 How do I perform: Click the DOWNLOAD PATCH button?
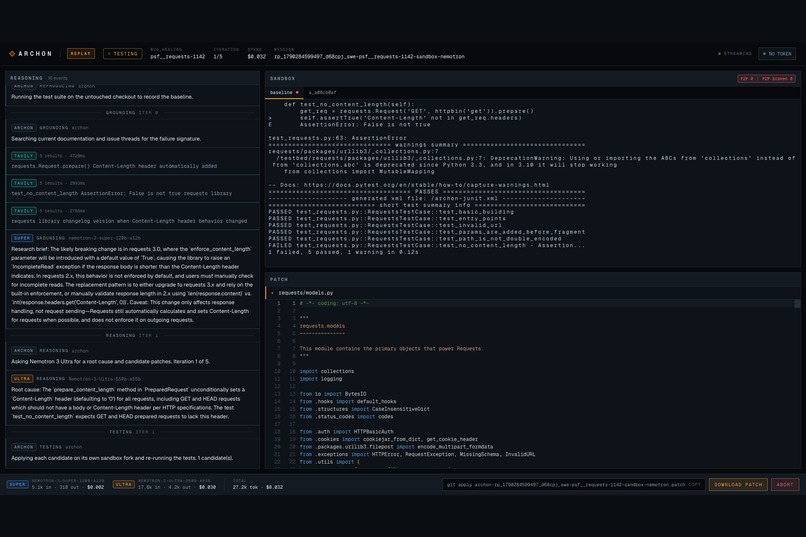point(738,485)
